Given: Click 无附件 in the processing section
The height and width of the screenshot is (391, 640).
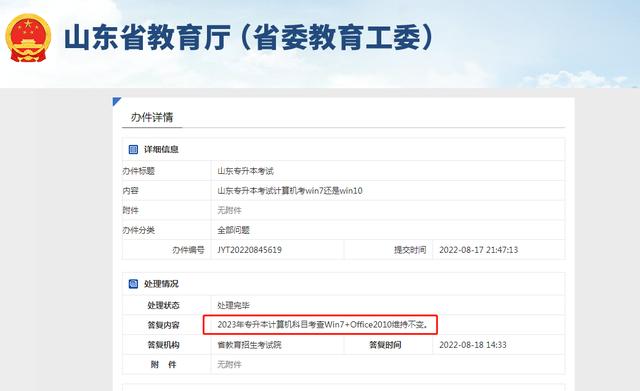Looking at the screenshot, I should pyautogui.click(x=229, y=364).
